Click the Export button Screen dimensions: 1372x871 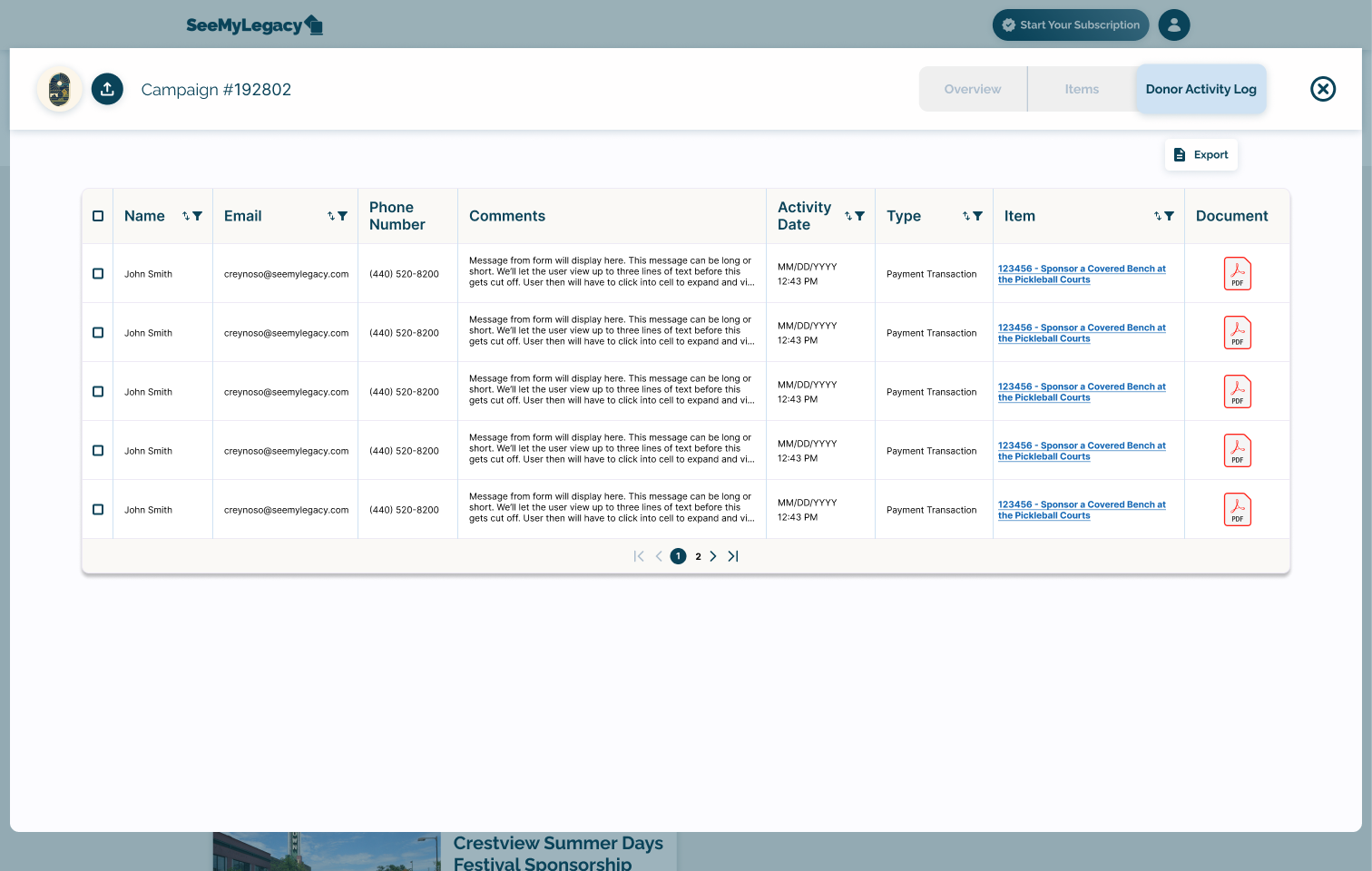1200,155
